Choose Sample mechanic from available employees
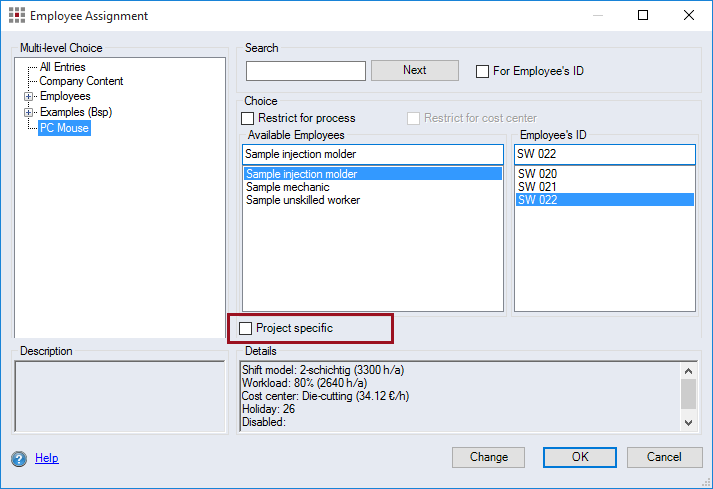The height and width of the screenshot is (489, 713). [289, 187]
